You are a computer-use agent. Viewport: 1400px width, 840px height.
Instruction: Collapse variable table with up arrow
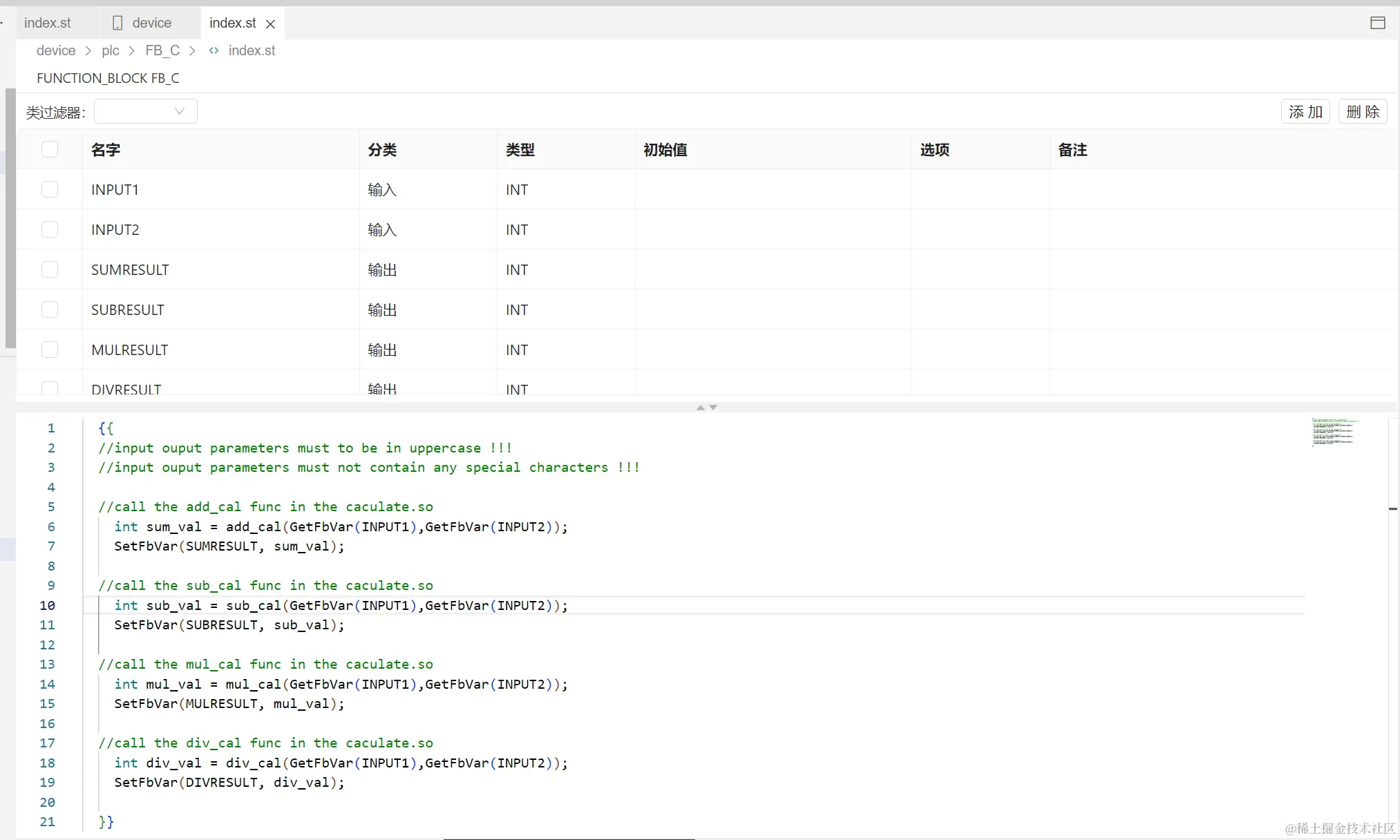point(701,408)
